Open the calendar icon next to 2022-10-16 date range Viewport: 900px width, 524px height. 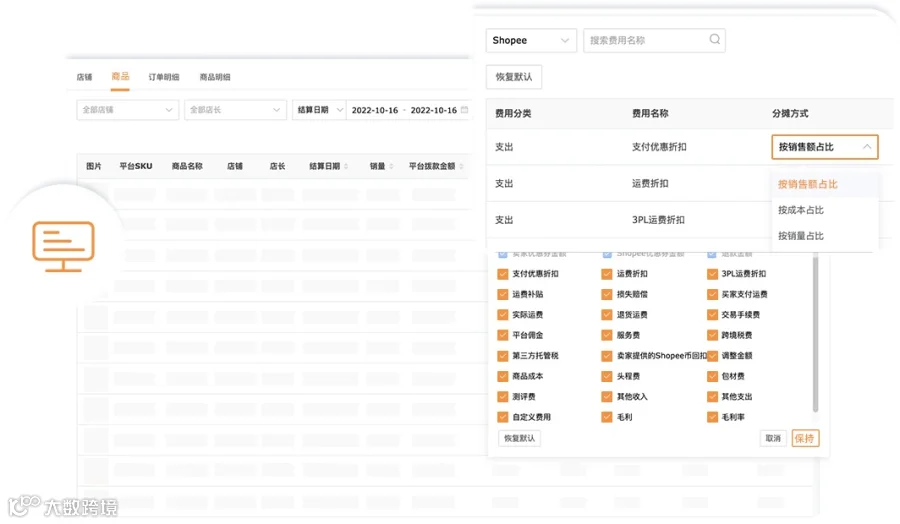coord(464,110)
